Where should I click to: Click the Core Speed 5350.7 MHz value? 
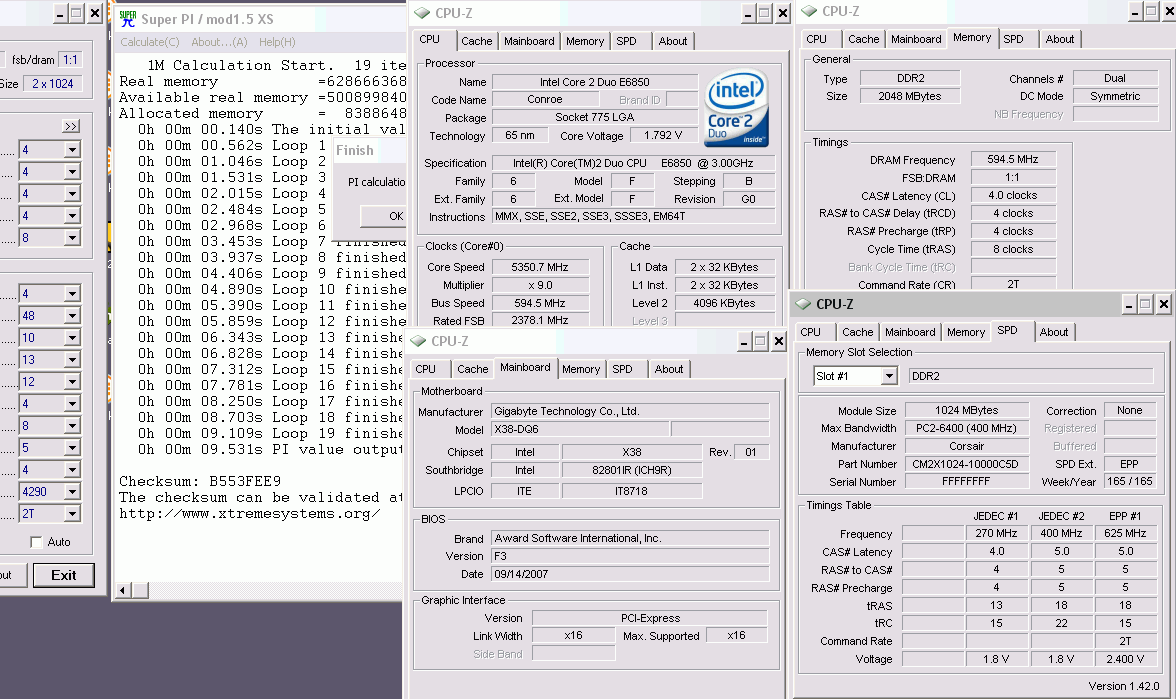click(539, 267)
